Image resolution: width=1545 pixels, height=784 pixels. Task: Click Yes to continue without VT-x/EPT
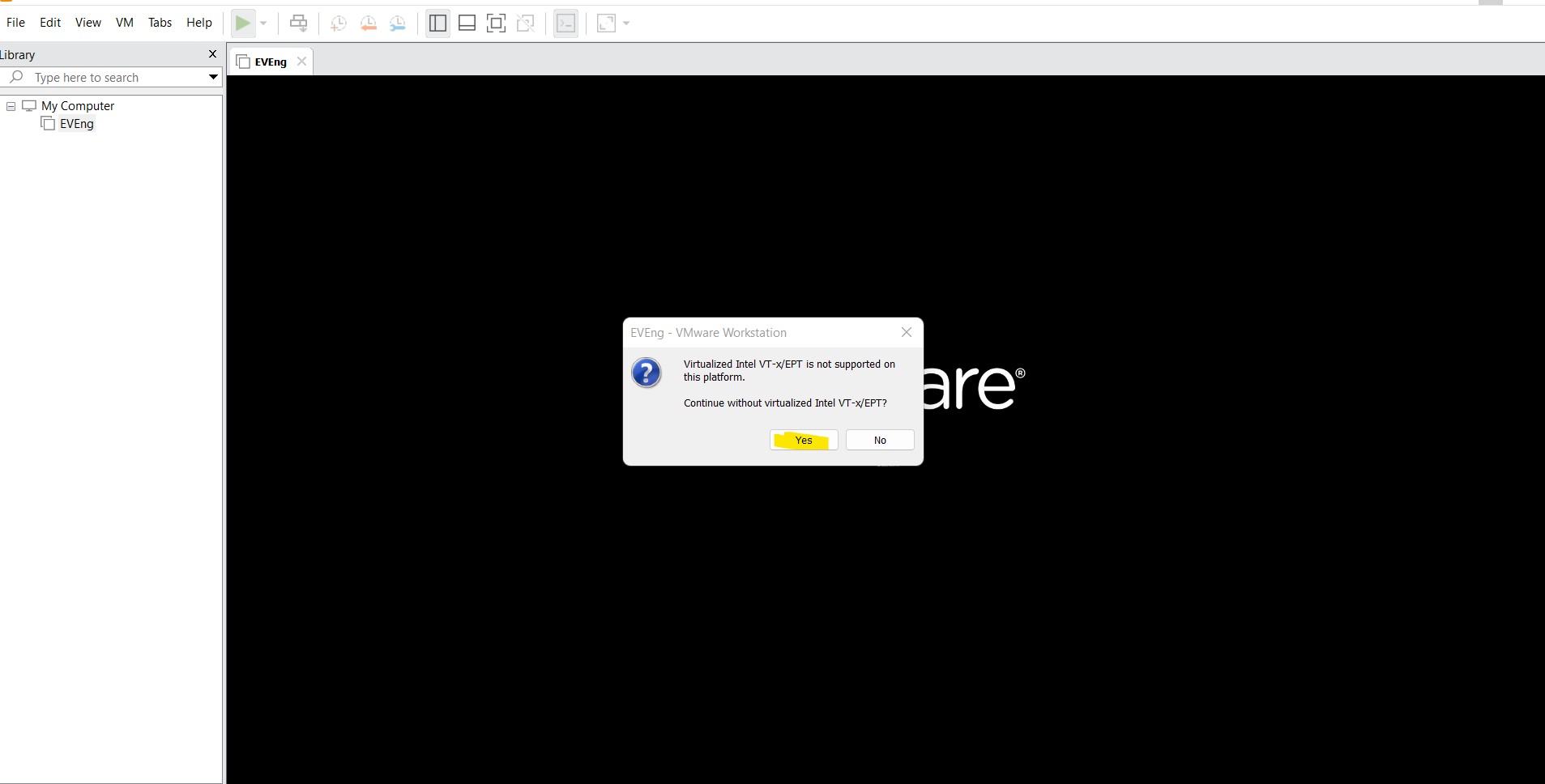[x=804, y=441]
